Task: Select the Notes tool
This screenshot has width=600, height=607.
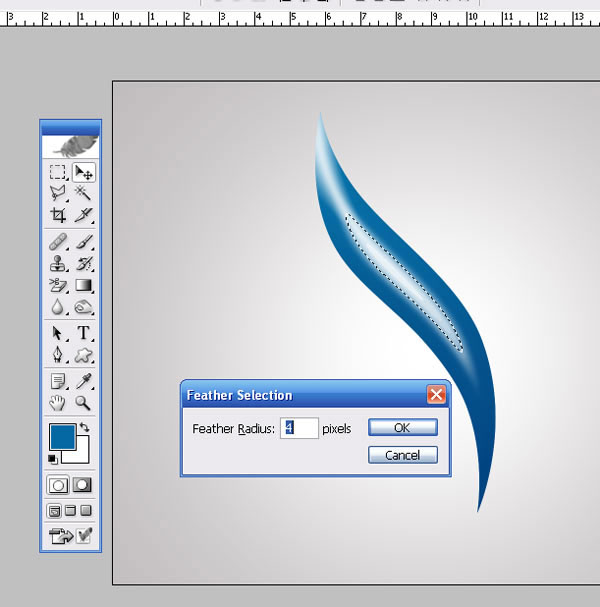Action: click(58, 381)
